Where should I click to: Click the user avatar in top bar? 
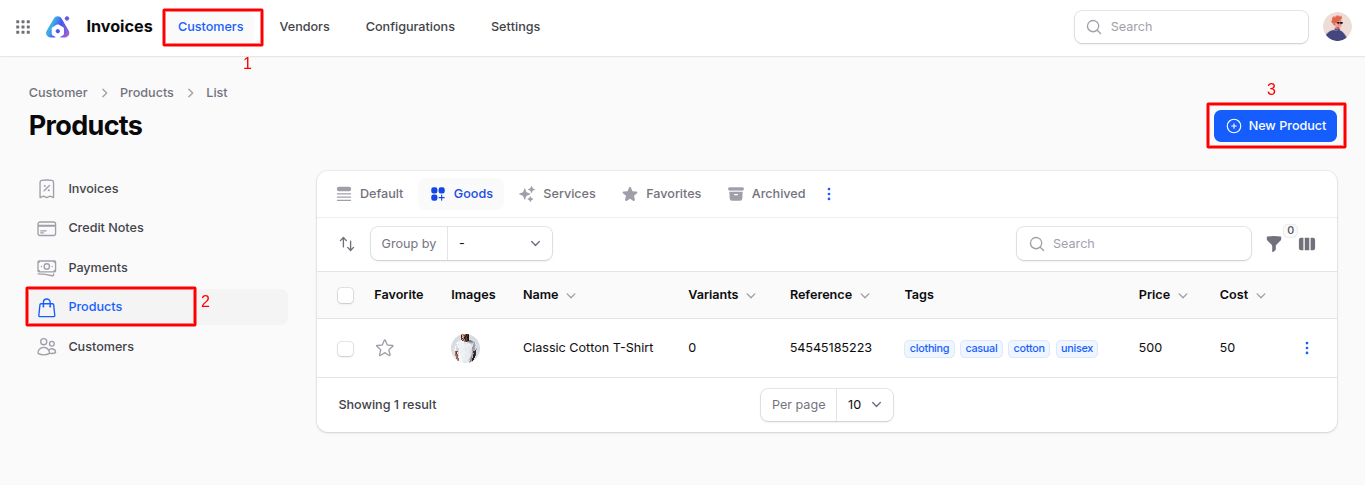(1337, 27)
